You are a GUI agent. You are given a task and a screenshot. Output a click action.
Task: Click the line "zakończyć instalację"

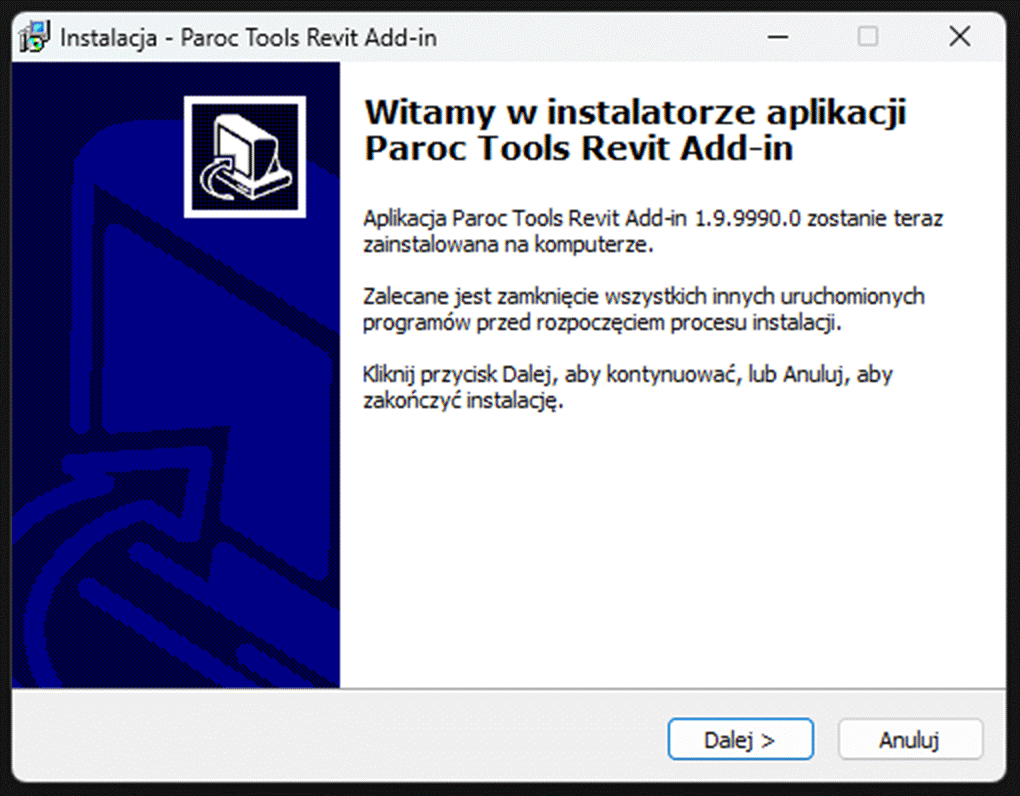pos(464,401)
